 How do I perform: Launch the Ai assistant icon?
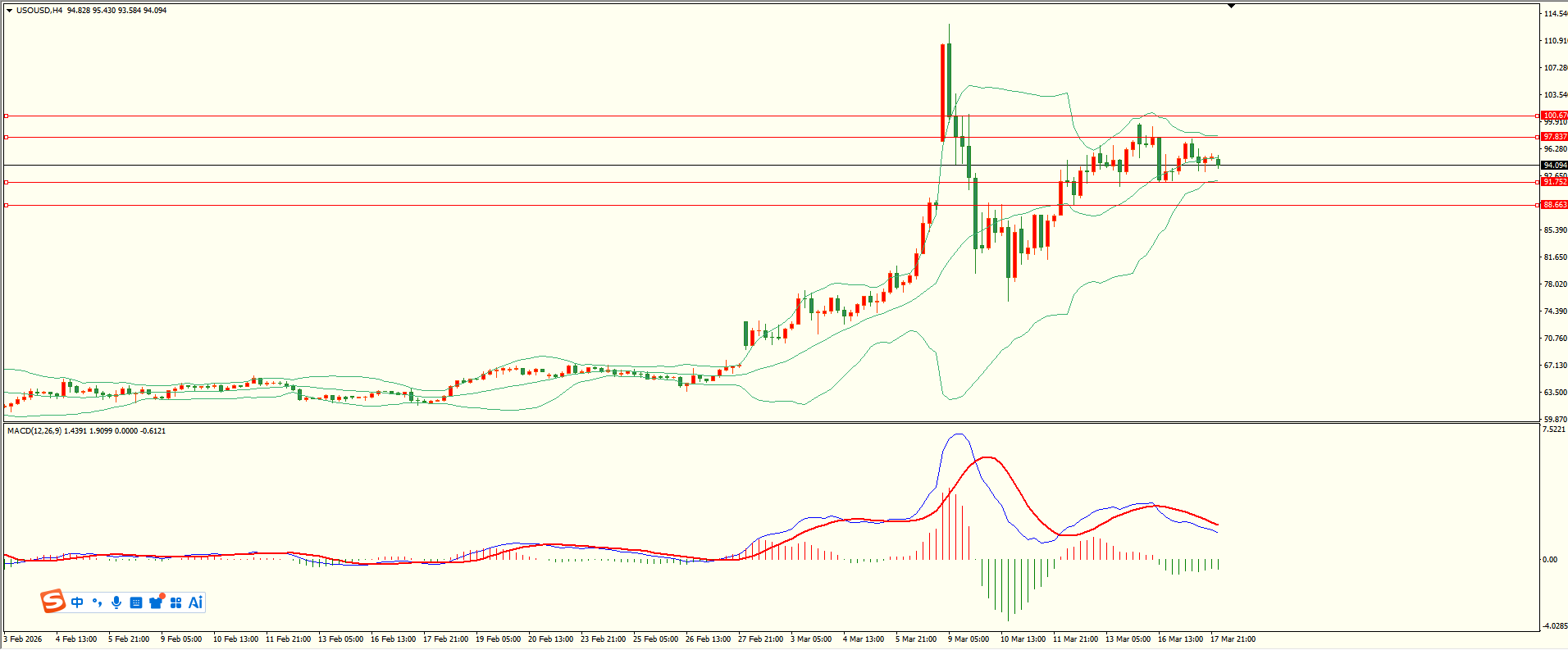click(195, 602)
